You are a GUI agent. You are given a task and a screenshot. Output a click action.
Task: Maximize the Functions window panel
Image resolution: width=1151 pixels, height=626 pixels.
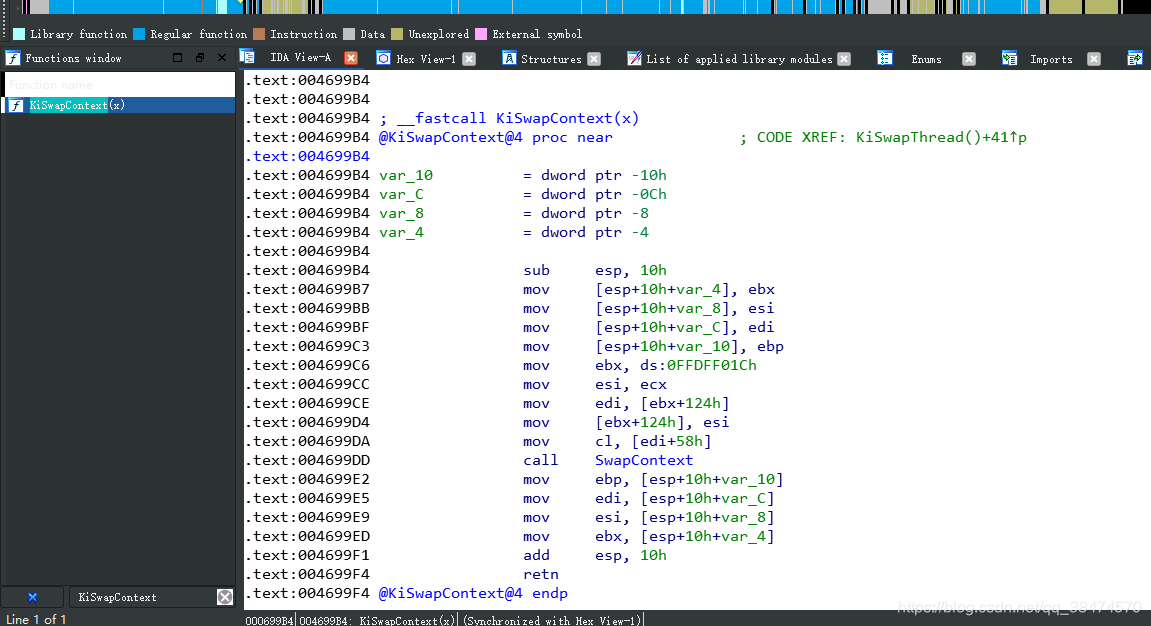tap(177, 57)
